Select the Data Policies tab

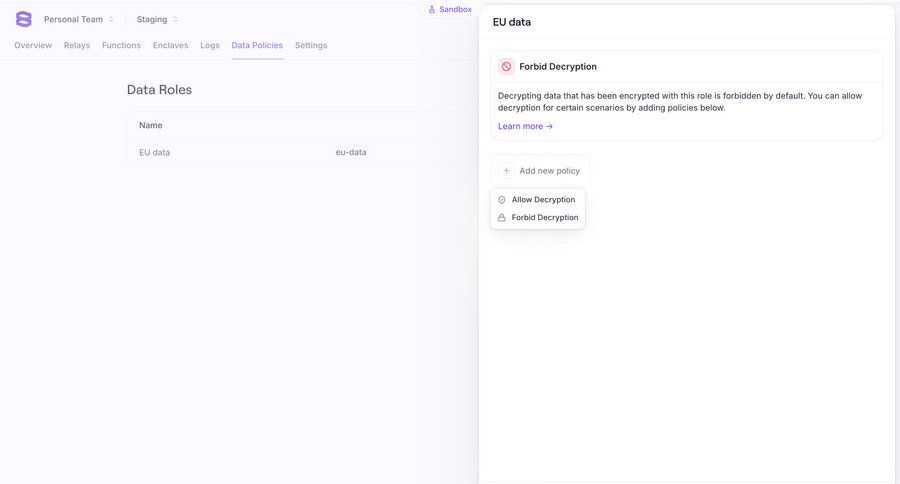click(x=257, y=45)
